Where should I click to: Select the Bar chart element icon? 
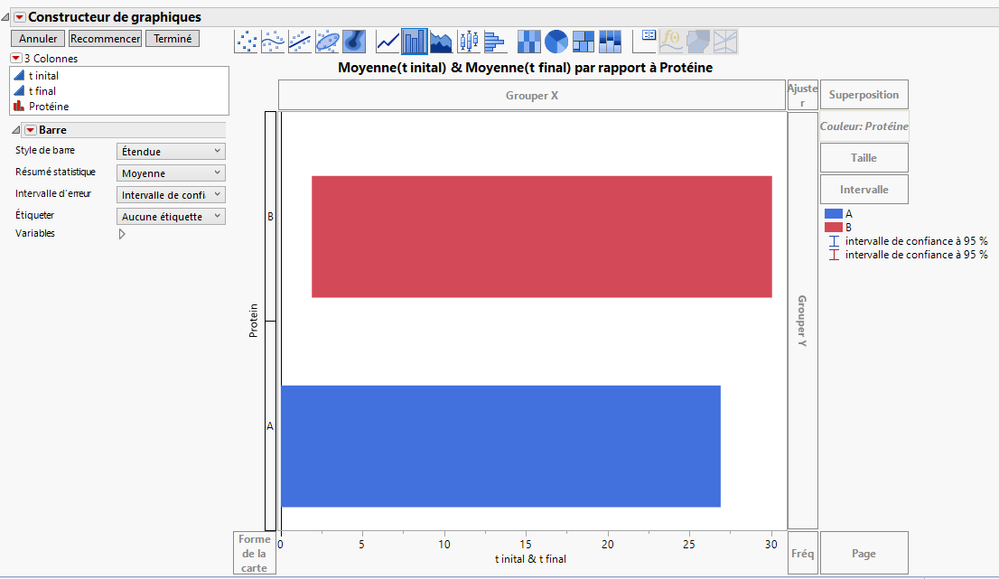414,42
